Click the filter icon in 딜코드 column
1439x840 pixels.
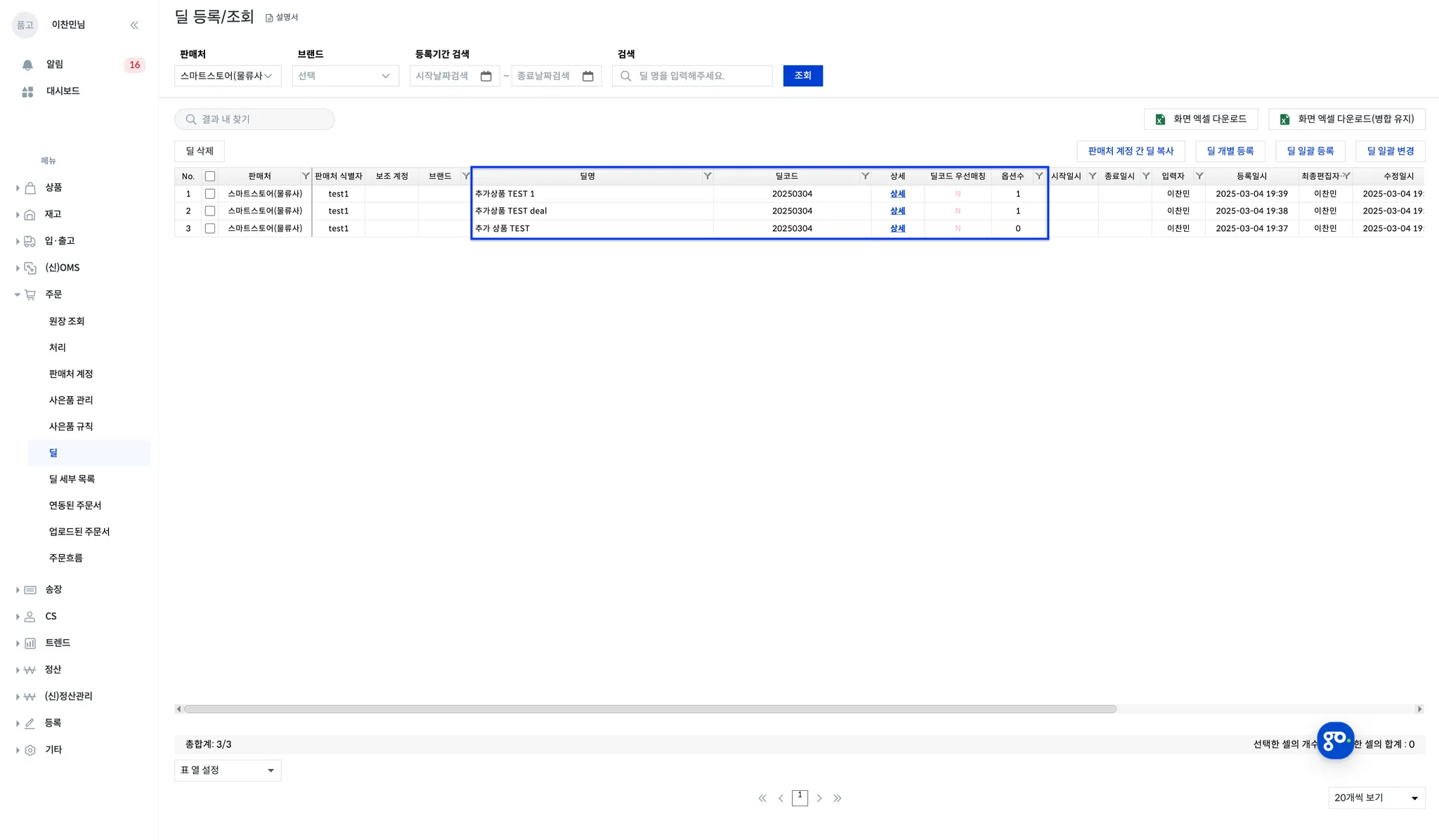coord(865,176)
